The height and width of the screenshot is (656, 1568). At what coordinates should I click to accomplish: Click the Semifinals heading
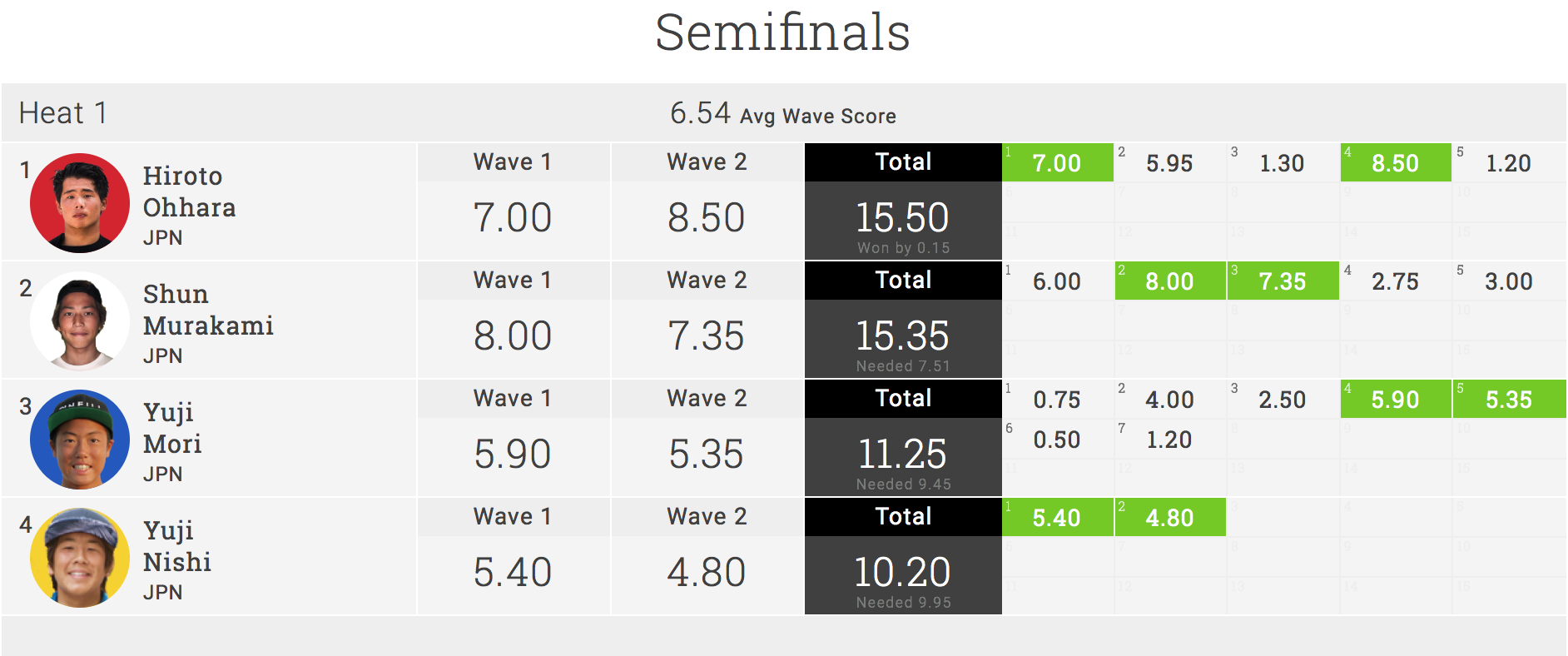(x=782, y=33)
